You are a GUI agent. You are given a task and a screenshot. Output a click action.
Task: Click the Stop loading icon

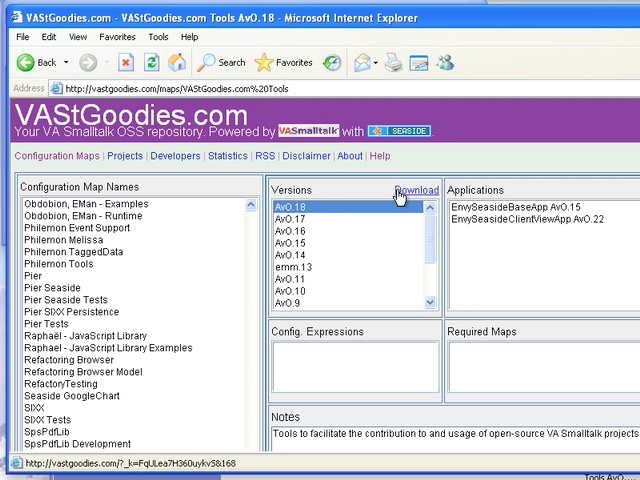click(x=126, y=63)
